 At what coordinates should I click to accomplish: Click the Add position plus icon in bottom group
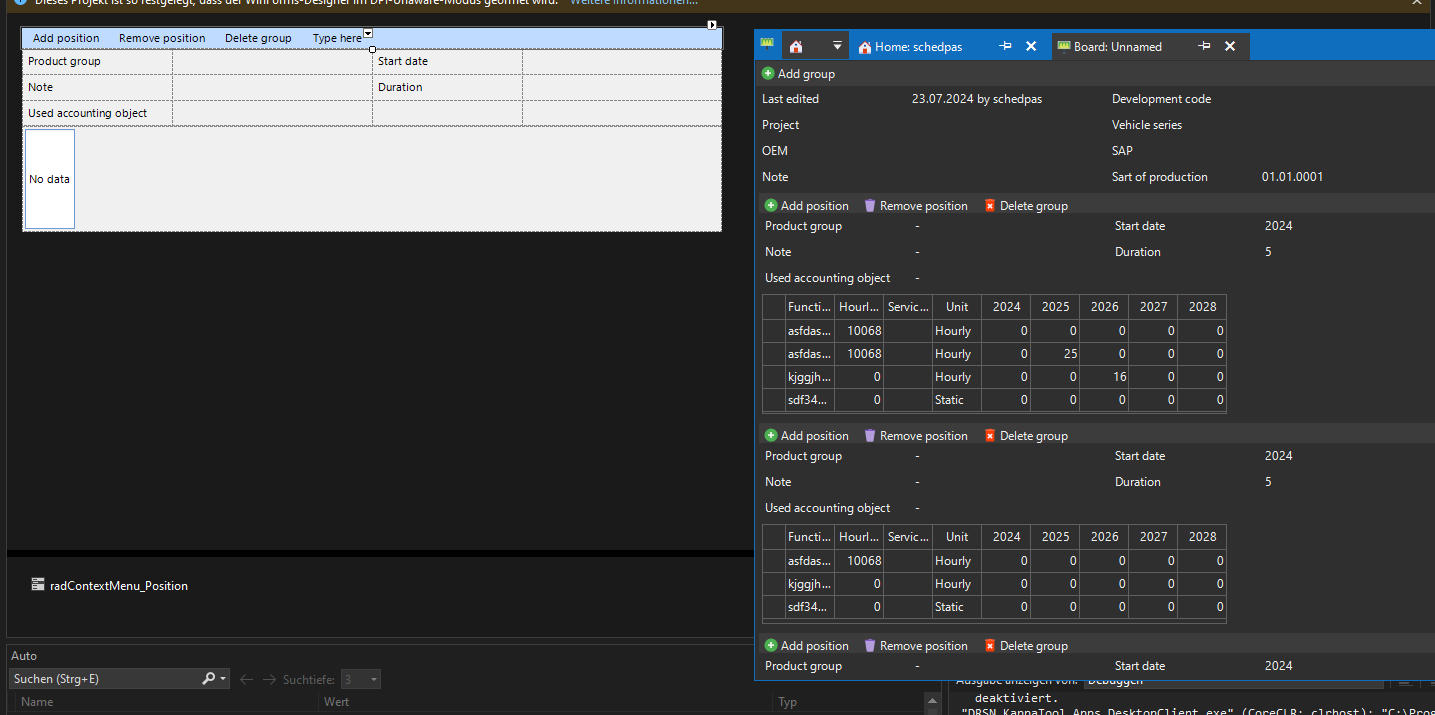point(771,645)
